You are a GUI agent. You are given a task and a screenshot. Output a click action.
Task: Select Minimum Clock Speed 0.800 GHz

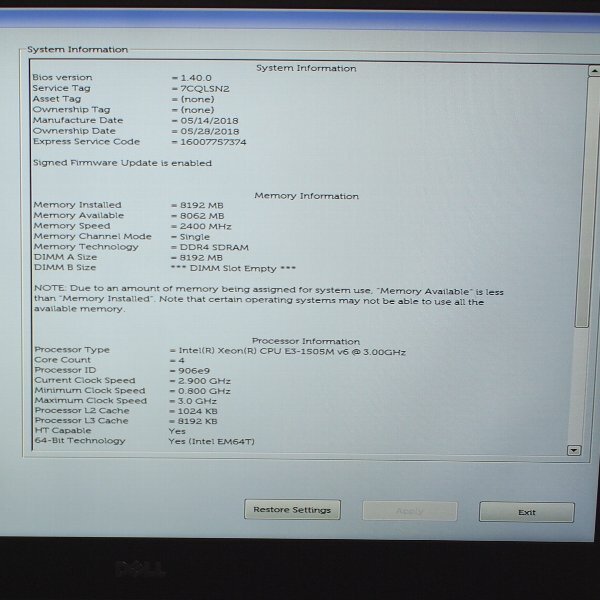click(x=204, y=391)
